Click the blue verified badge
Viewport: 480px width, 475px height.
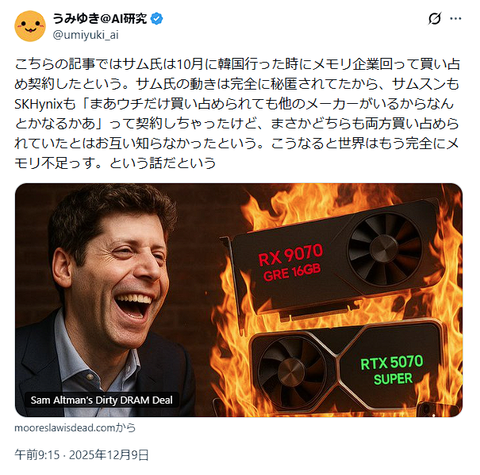pos(157,19)
